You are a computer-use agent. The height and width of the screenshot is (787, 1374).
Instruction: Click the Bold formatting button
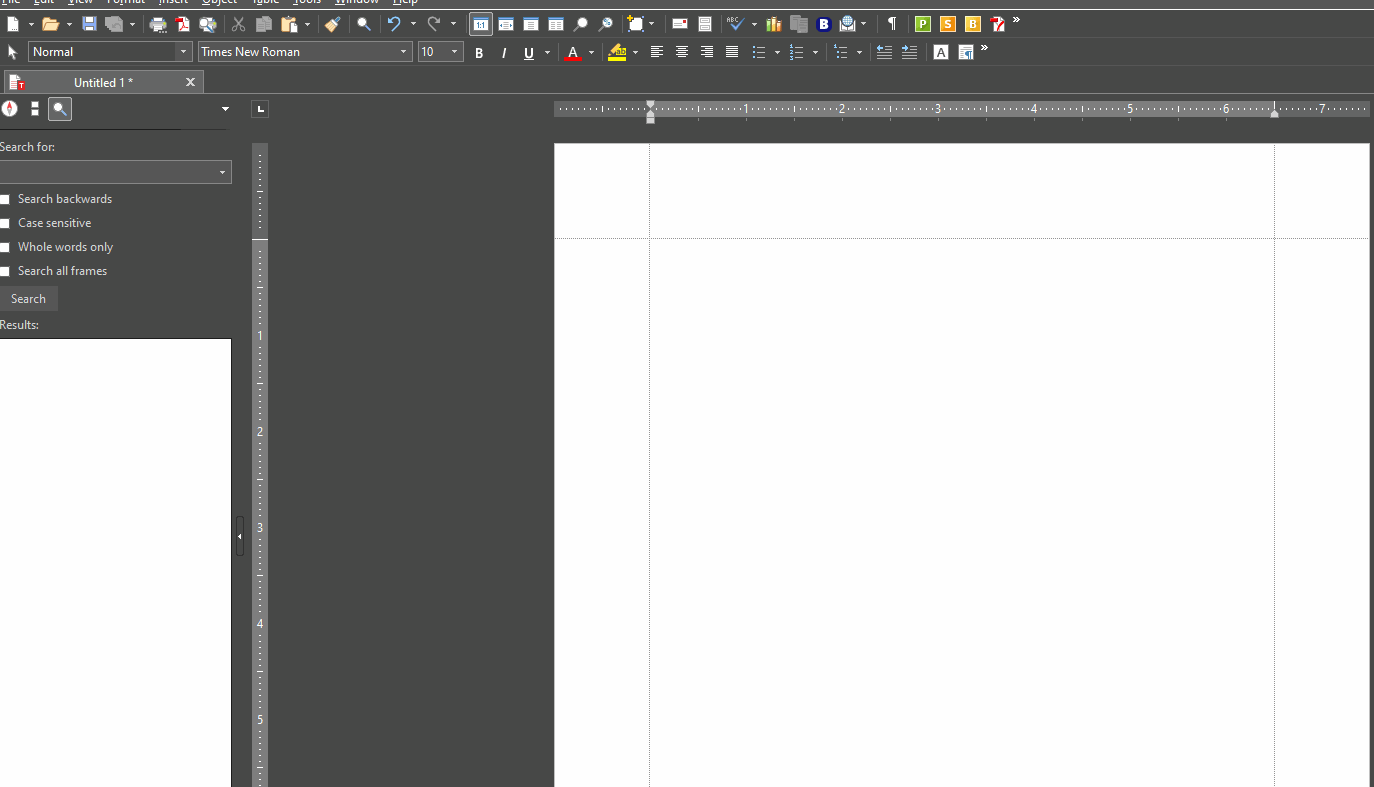[x=479, y=53]
